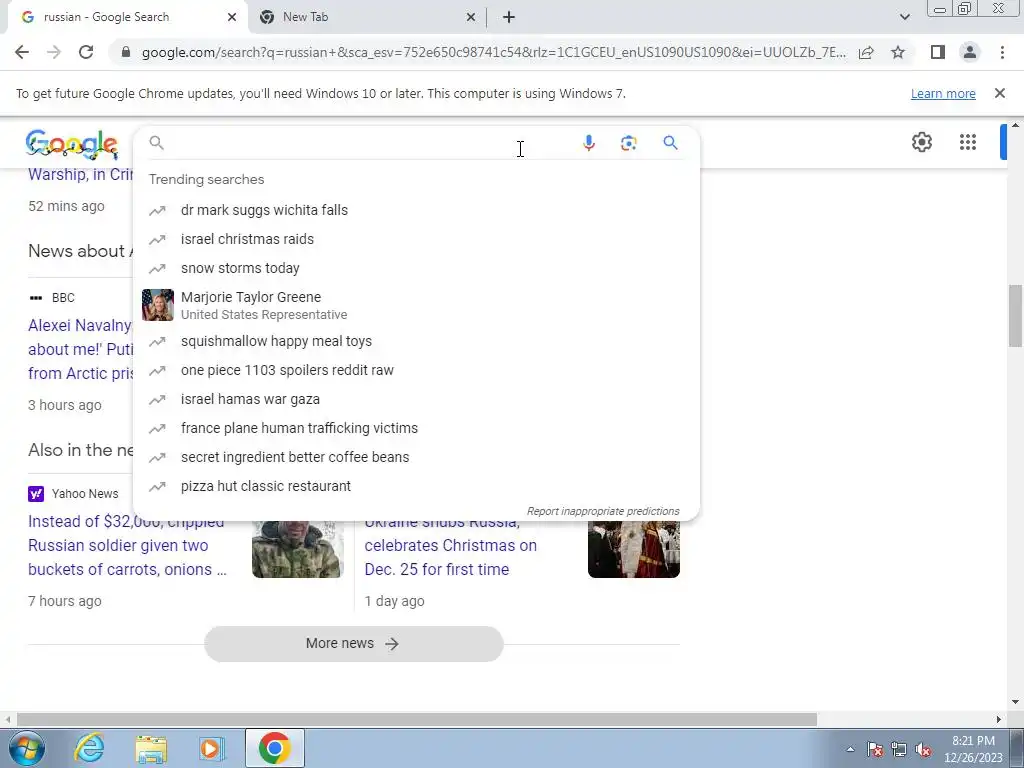The image size is (1024, 768).
Task: Start voice search with microphone
Action: pyautogui.click(x=588, y=143)
